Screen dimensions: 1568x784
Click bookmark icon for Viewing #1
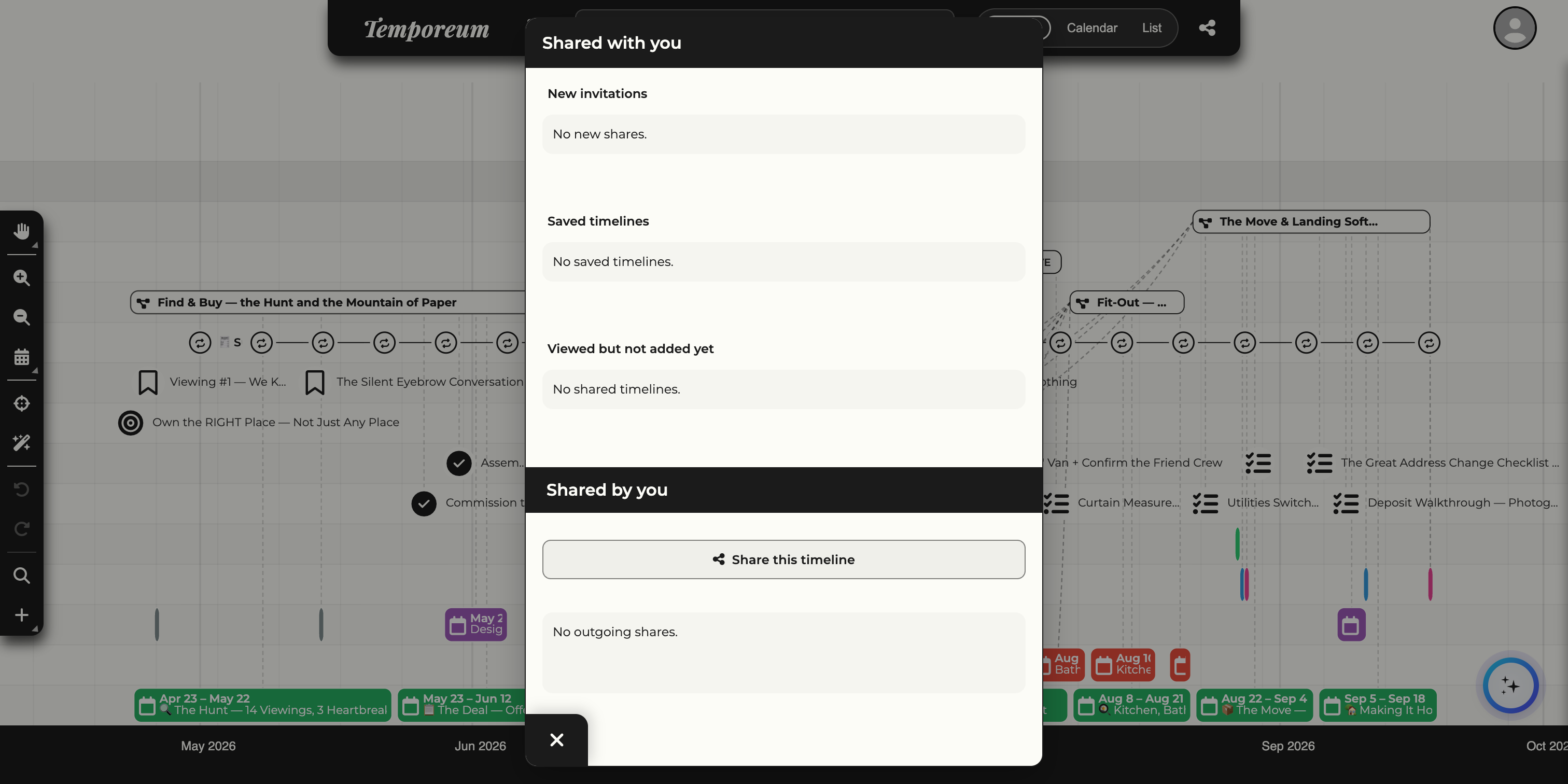148,382
